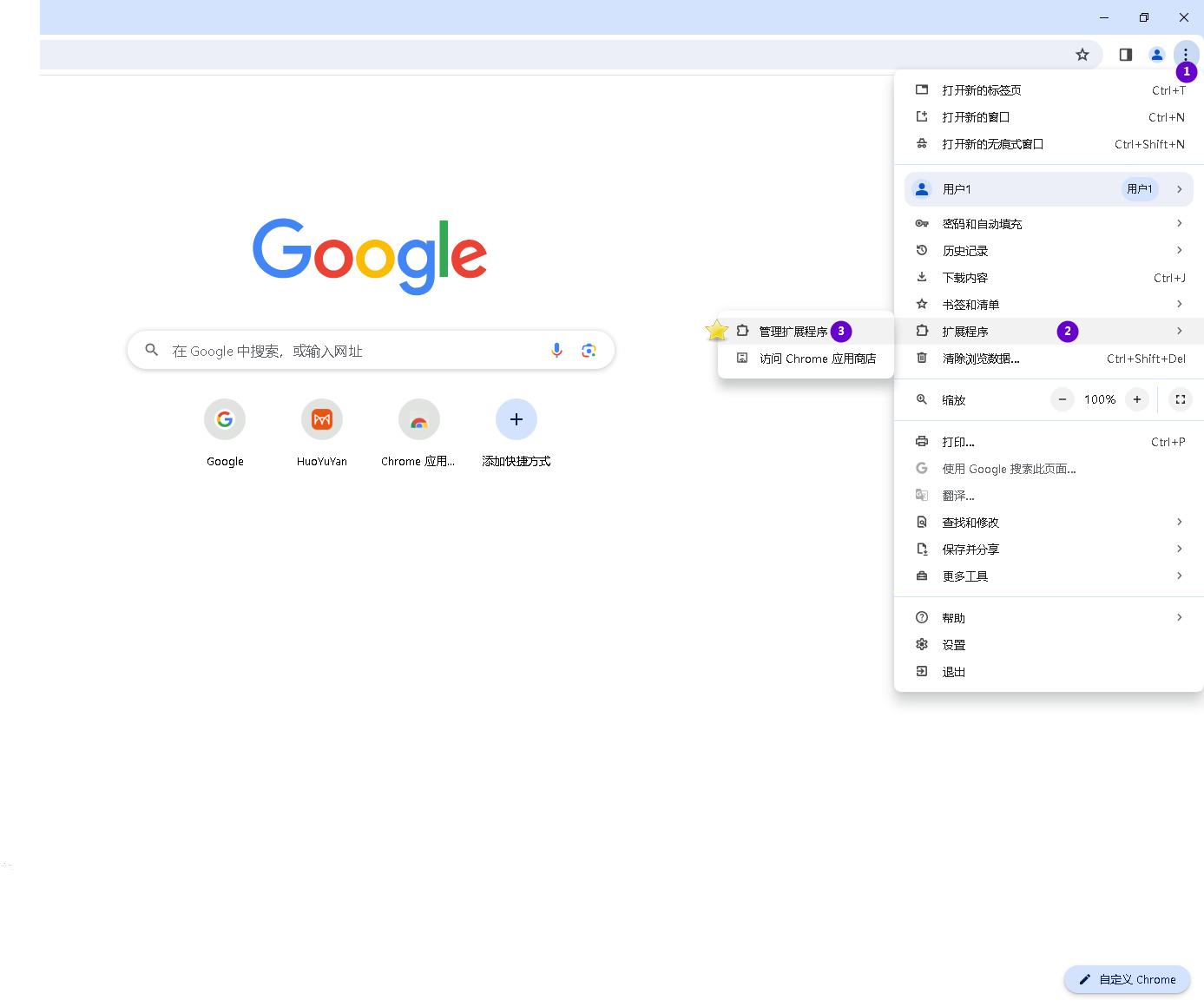Choose 打印... menu item

click(x=1049, y=442)
